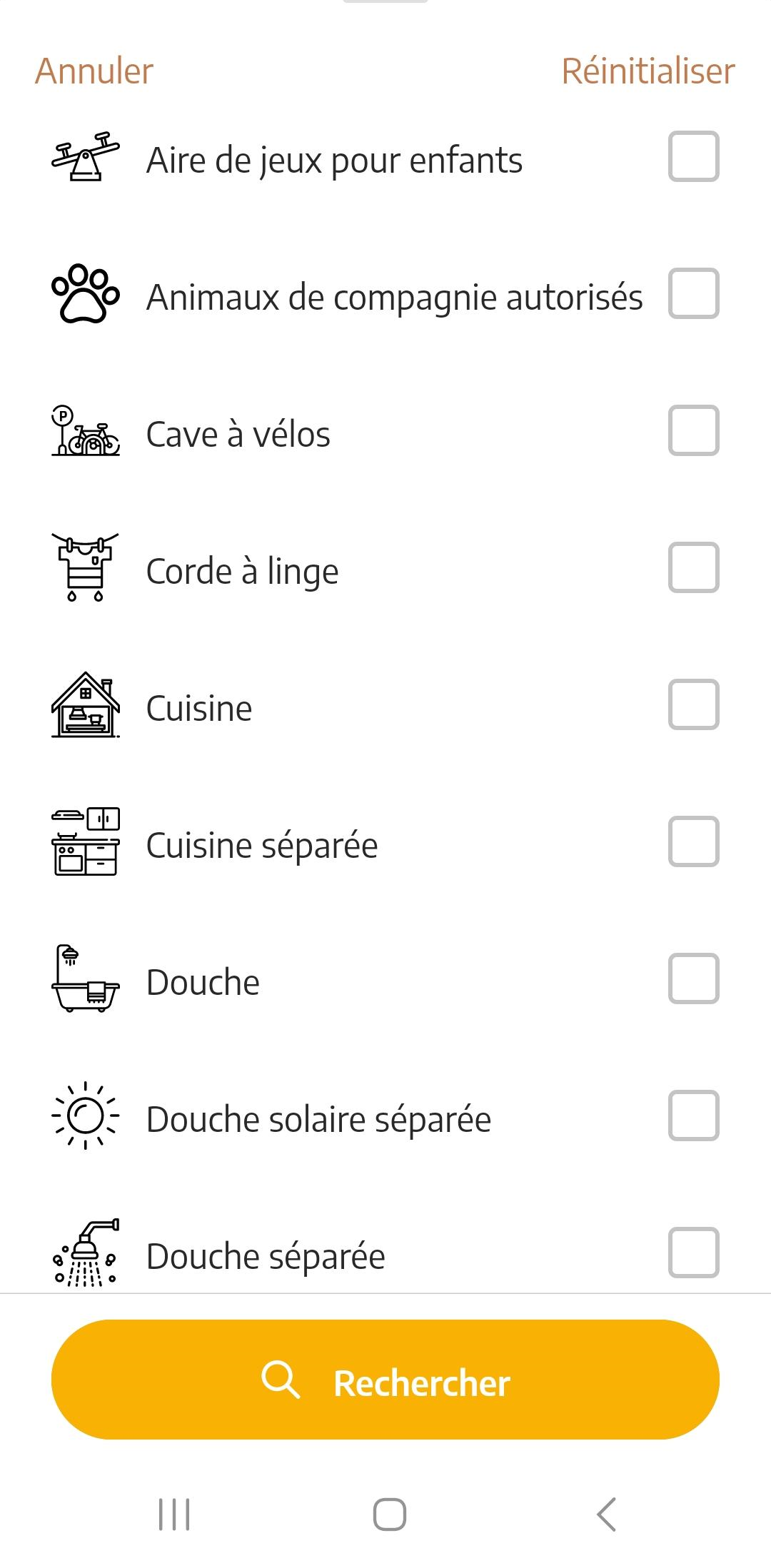The width and height of the screenshot is (771, 1568).
Task: Tap the seesaw playground icon
Action: pyautogui.click(x=86, y=156)
